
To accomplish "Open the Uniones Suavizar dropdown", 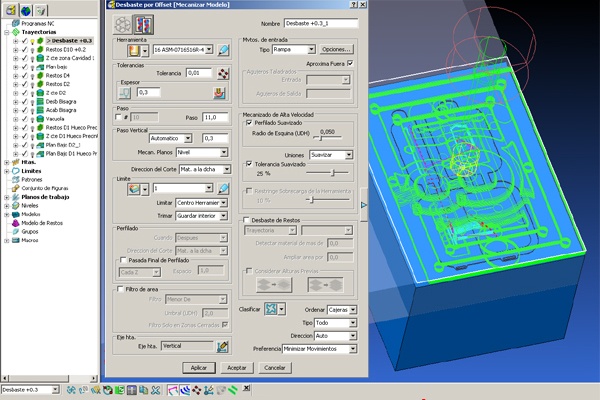I will point(331,155).
